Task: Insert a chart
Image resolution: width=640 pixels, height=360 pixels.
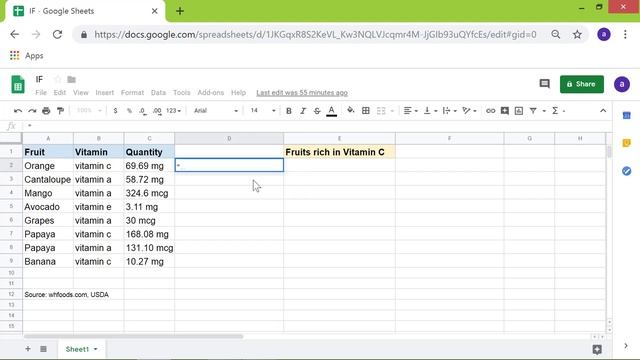Action: (519, 111)
